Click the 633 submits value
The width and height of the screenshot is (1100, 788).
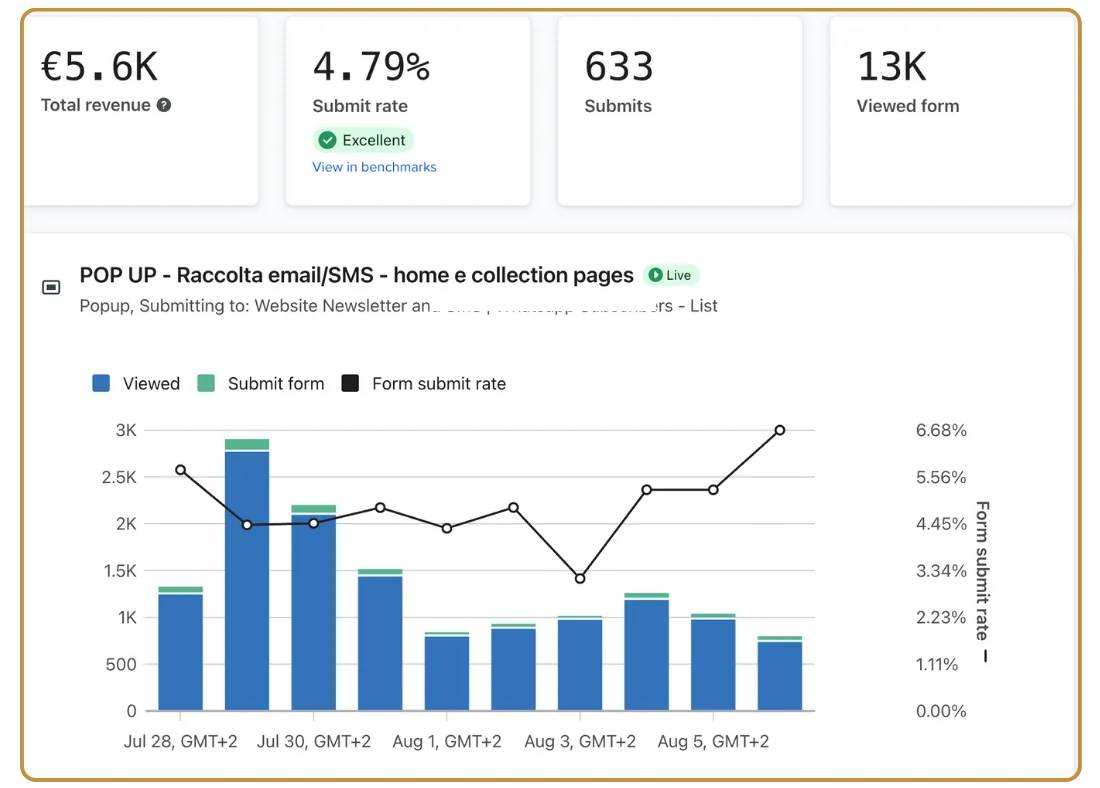pyautogui.click(x=619, y=67)
